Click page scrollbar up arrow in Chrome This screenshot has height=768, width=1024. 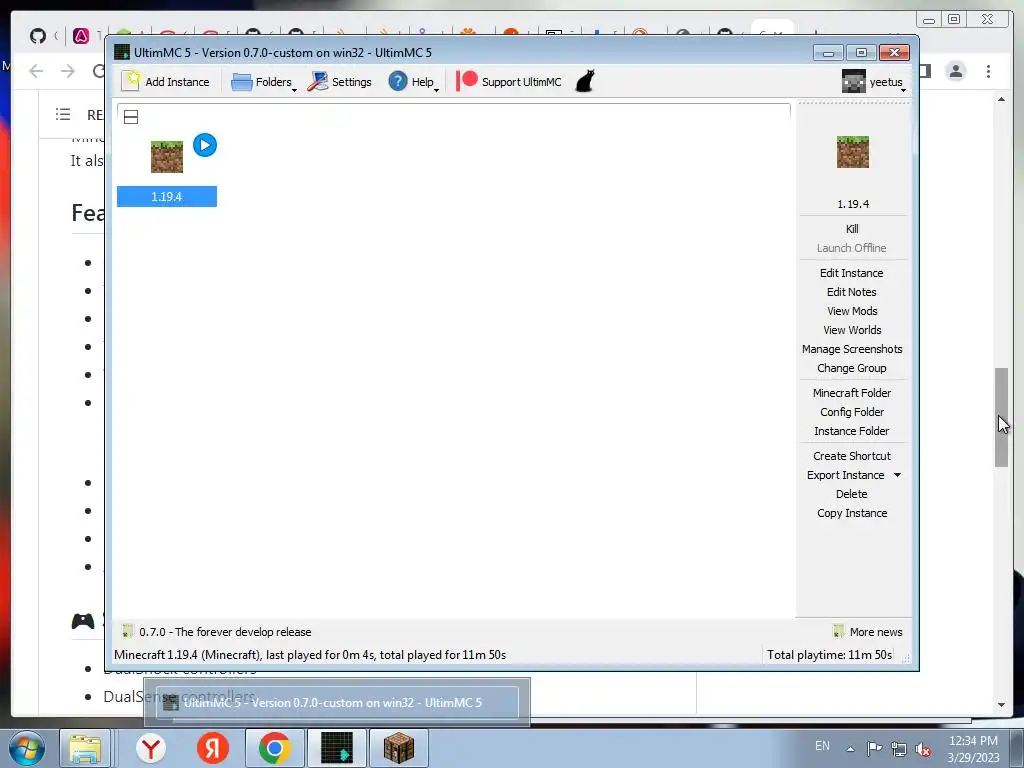1001,99
